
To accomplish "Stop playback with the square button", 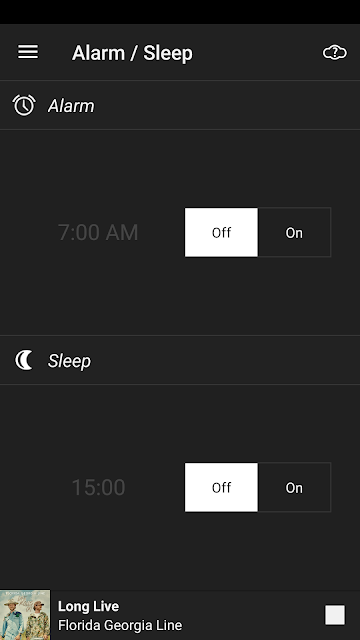I will tap(335, 615).
